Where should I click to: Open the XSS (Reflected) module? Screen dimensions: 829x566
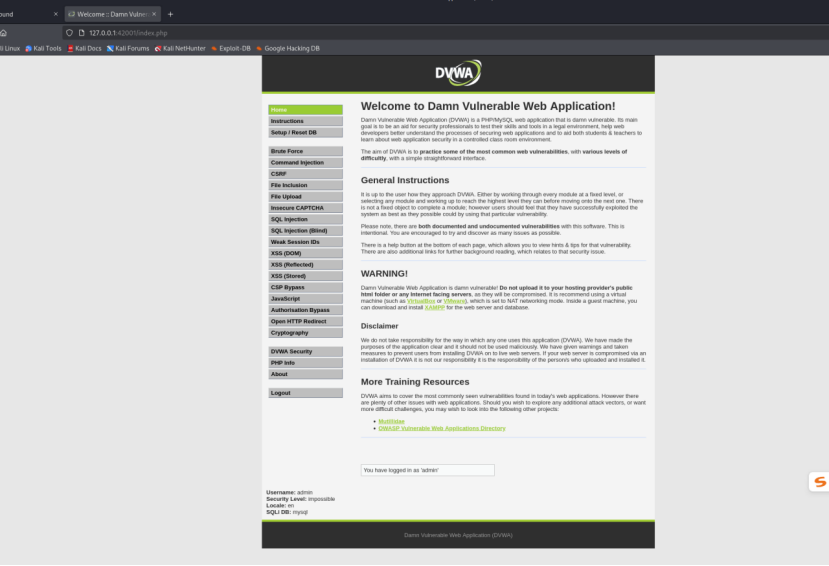coord(306,265)
